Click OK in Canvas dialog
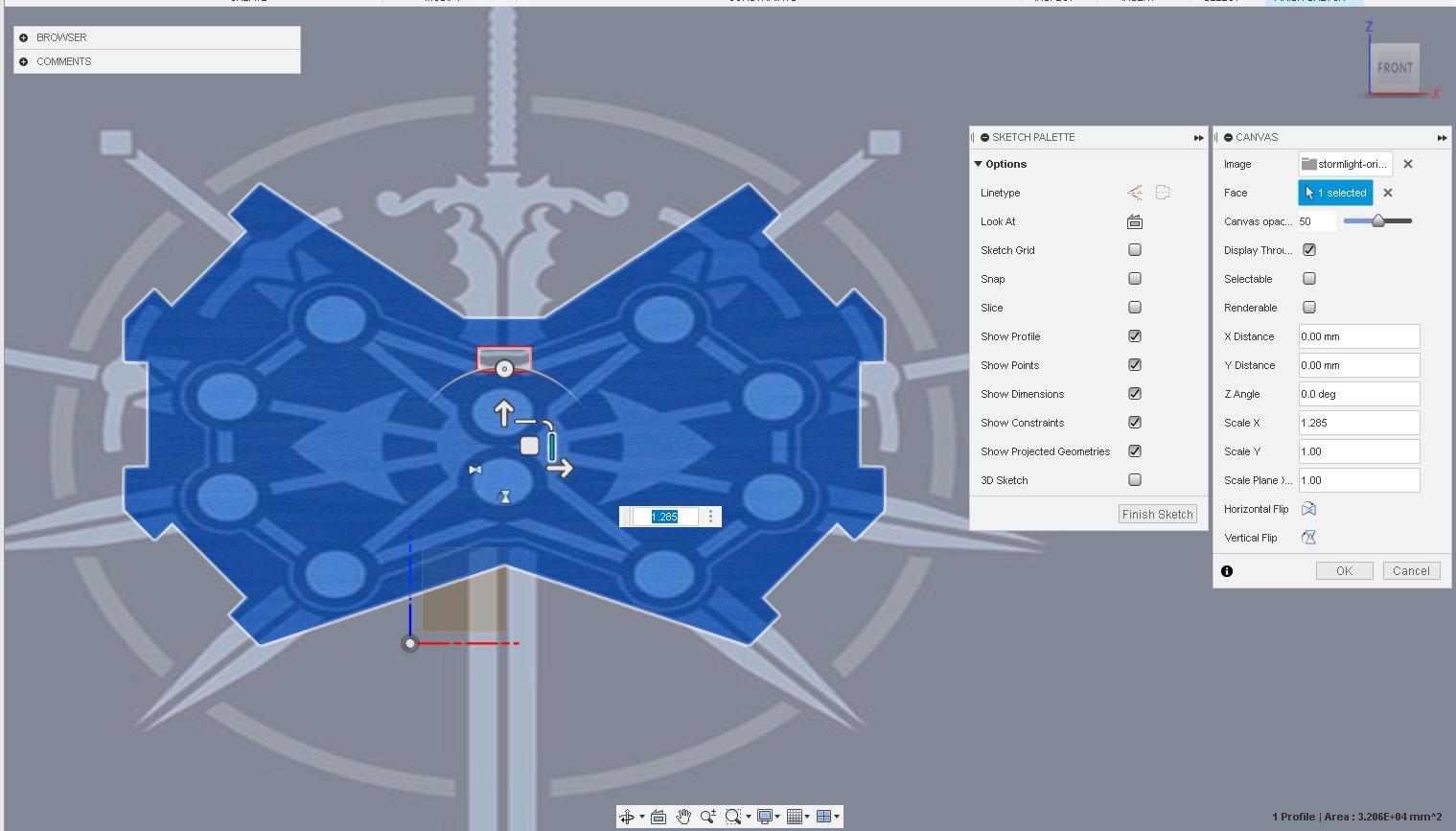The width and height of the screenshot is (1456, 831). [1345, 571]
